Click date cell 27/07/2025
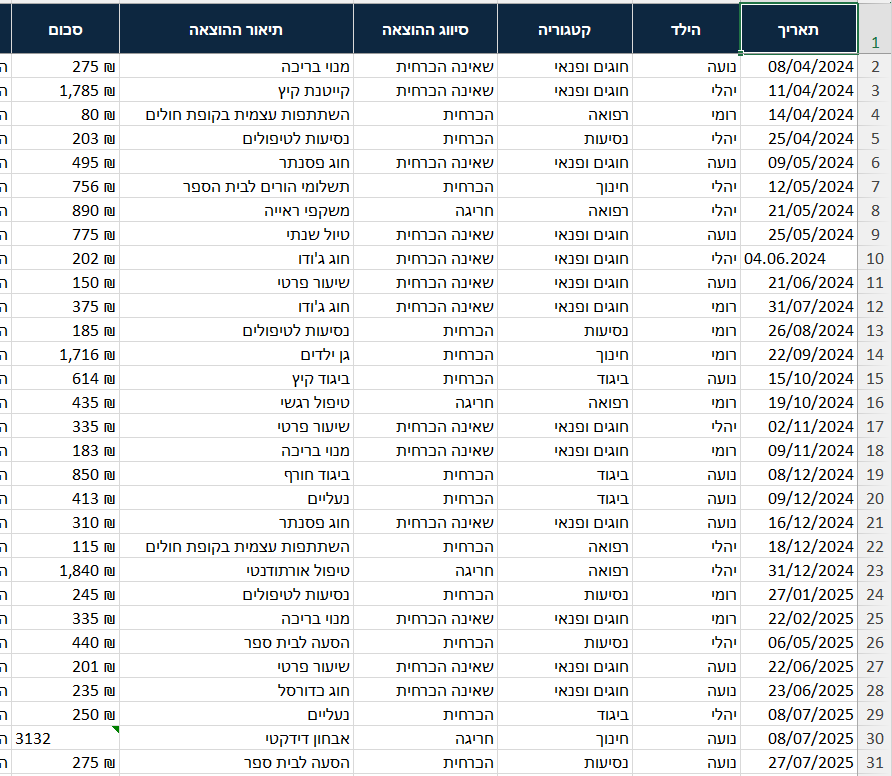 pyautogui.click(x=799, y=762)
